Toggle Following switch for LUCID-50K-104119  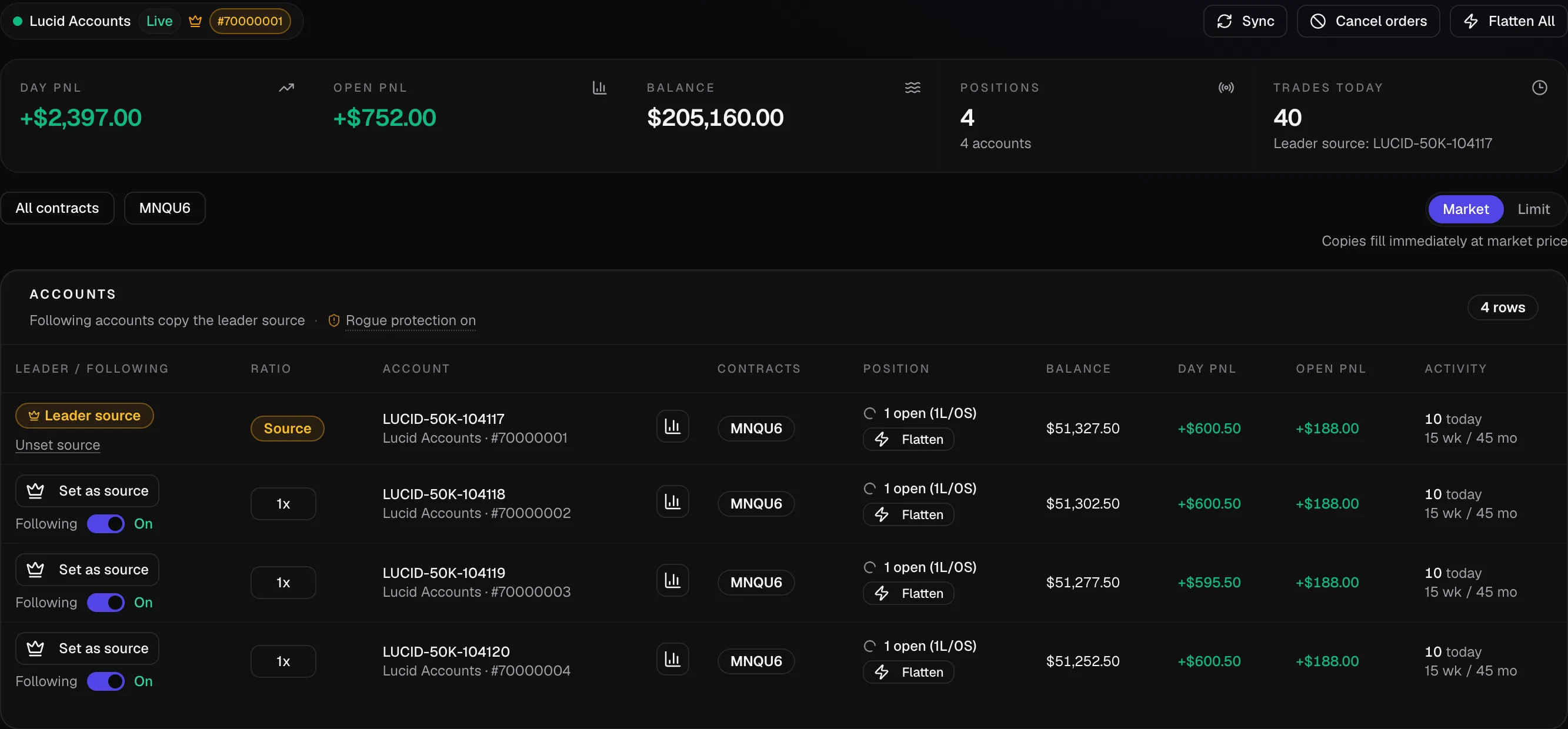[x=105, y=603]
